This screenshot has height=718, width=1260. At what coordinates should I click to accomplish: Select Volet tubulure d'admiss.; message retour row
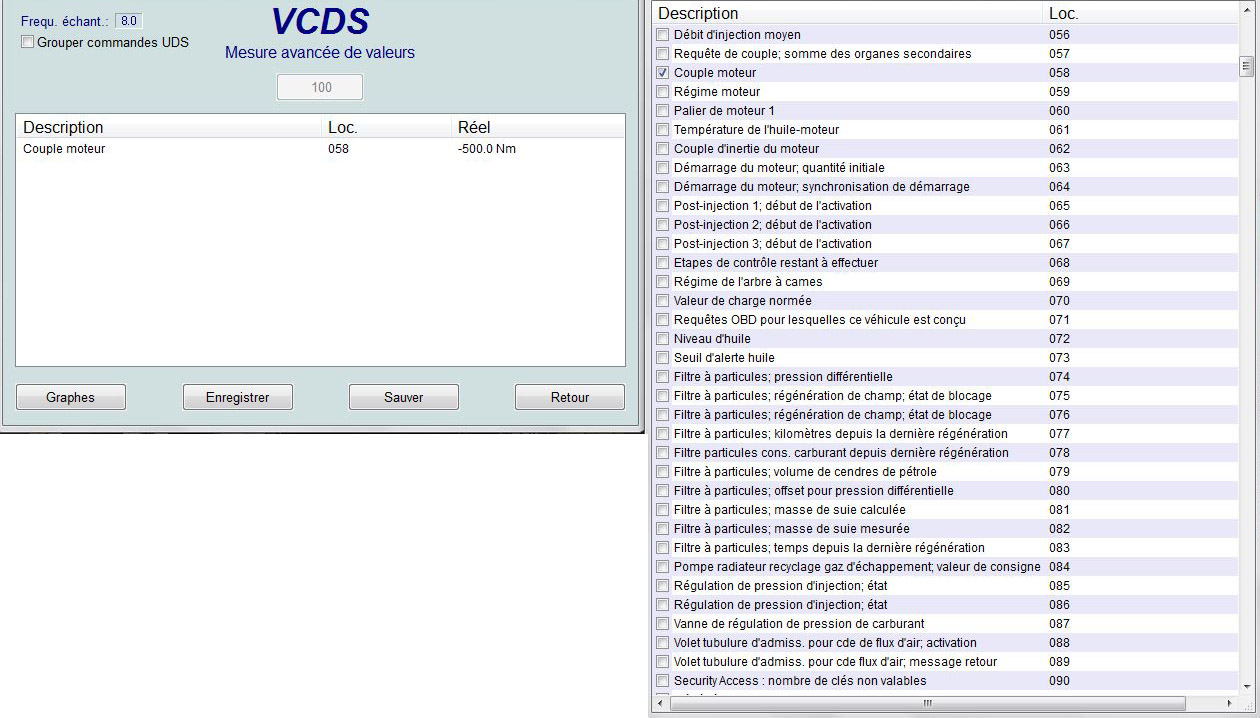945,662
